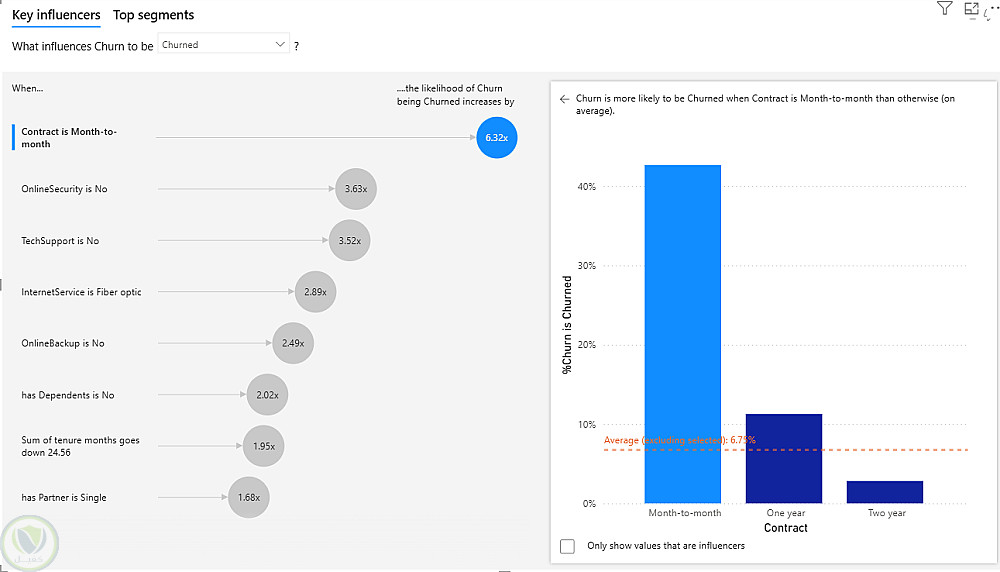The width and height of the screenshot is (1000, 572).
Task: Click the 3.63x OnlineSecurity bubble
Action: [355, 188]
